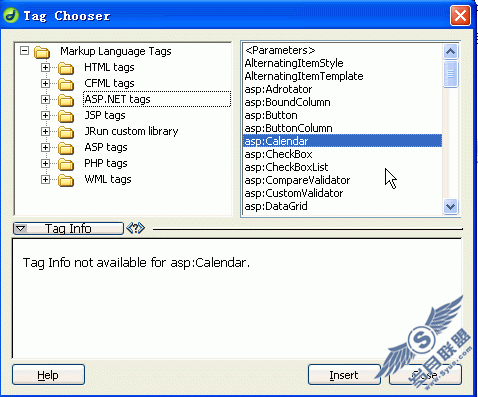Select HTML tags in the tree
This screenshot has height=397, width=478.
click(x=109, y=67)
